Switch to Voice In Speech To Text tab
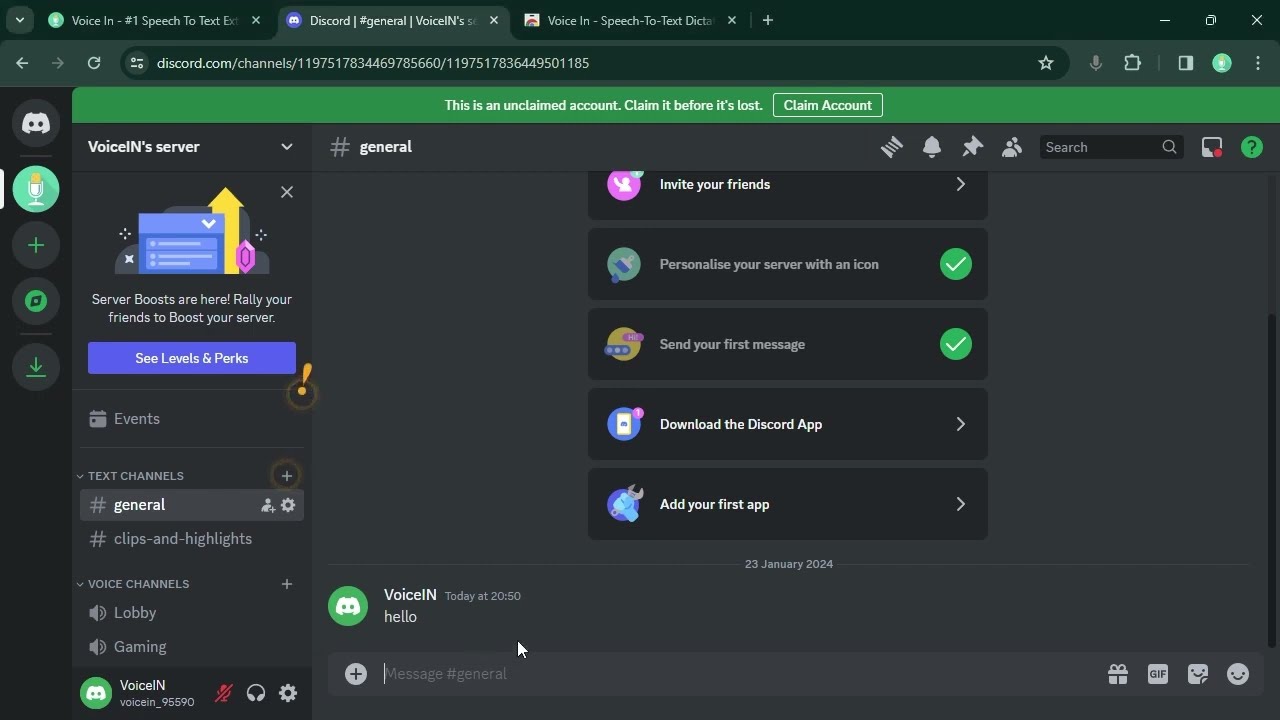 click(x=155, y=20)
